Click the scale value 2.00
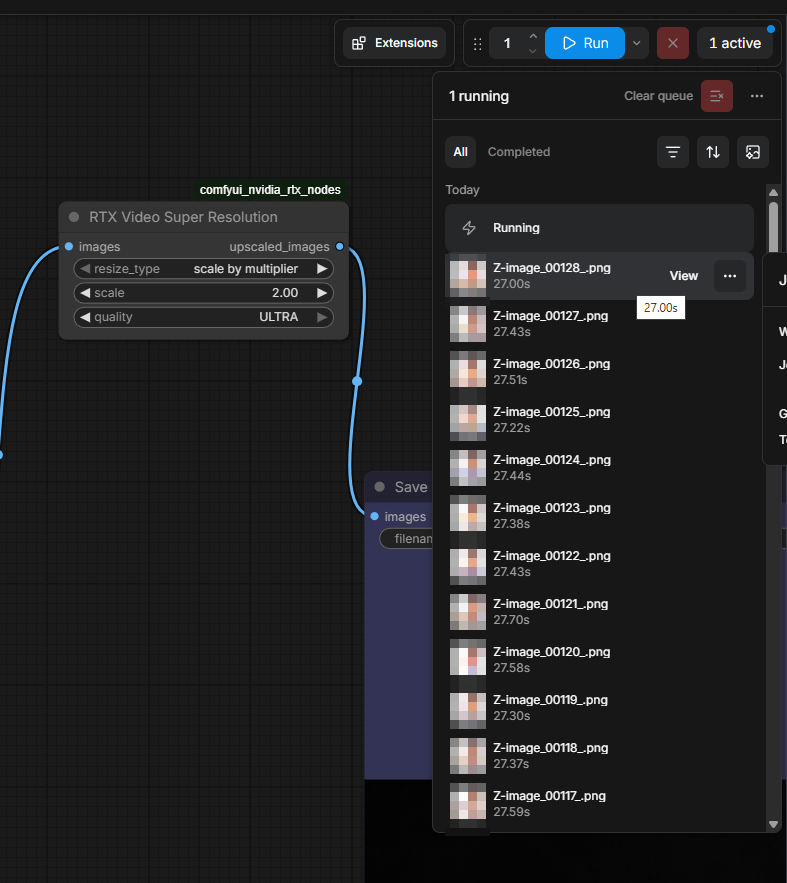This screenshot has height=883, width=787. point(285,293)
